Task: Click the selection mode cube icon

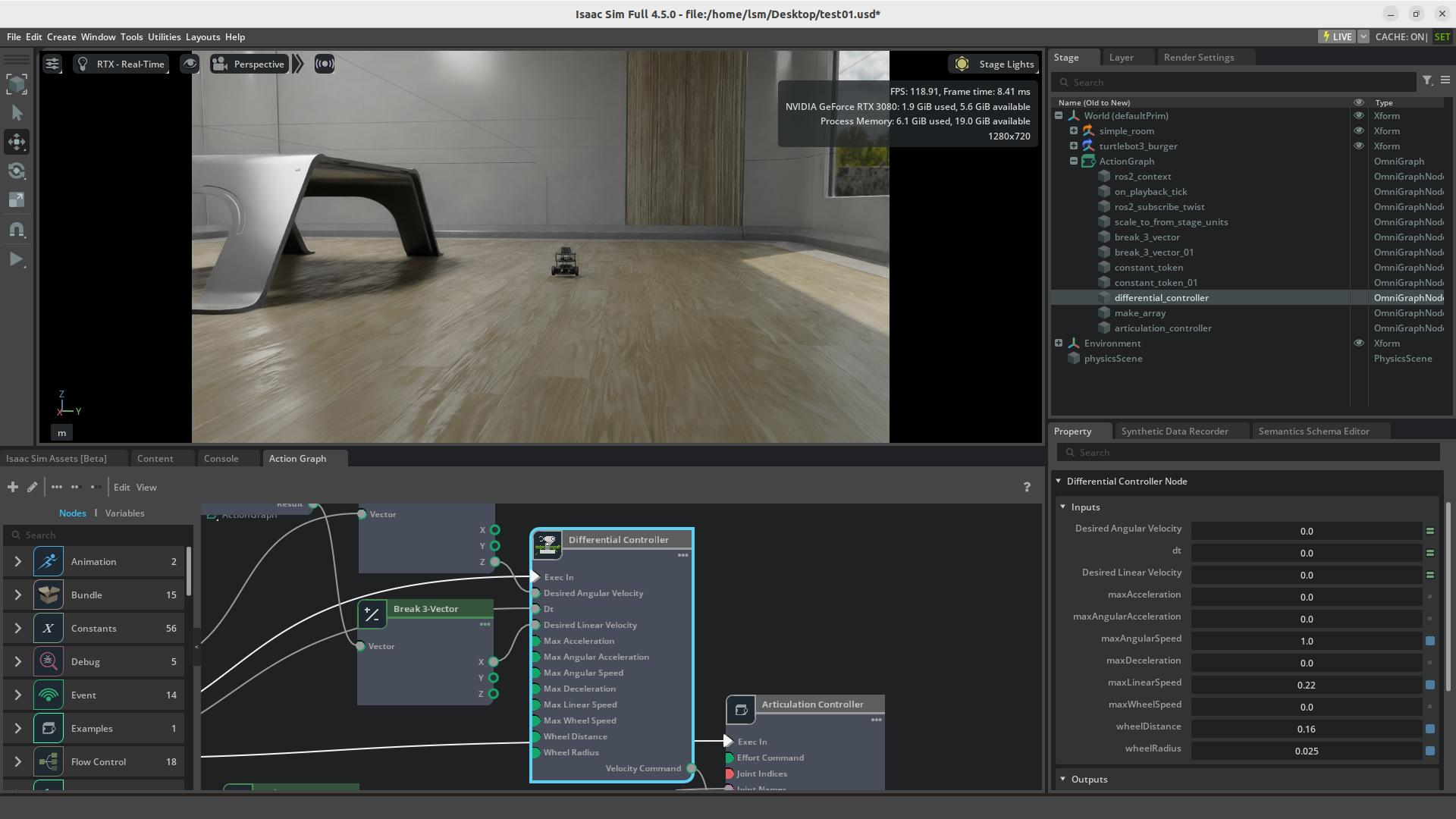Action: point(17,83)
